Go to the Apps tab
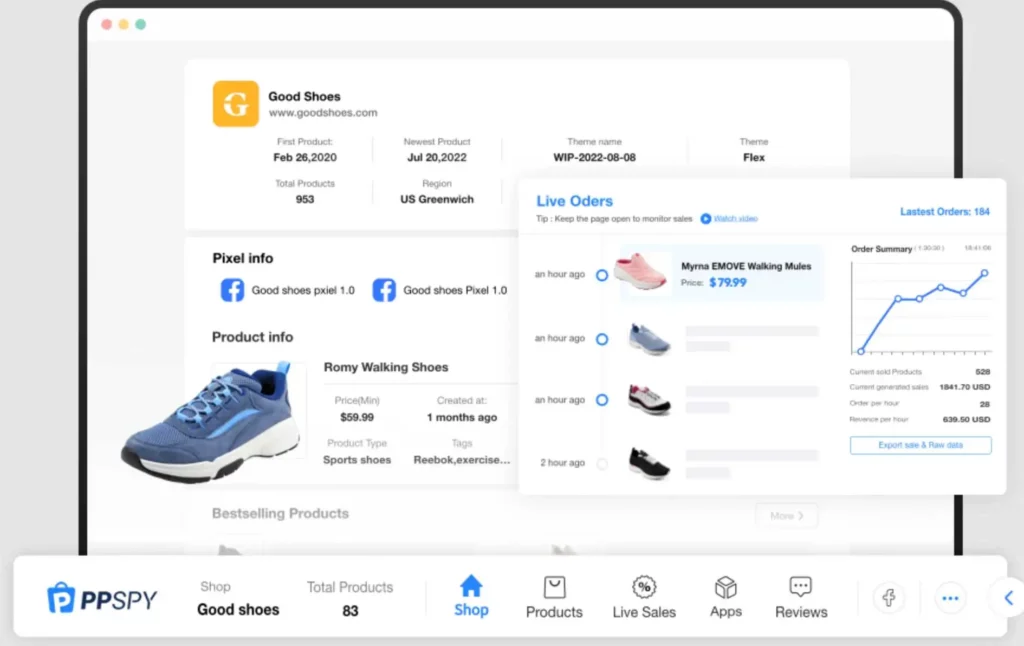The image size is (1024, 646). tap(726, 598)
